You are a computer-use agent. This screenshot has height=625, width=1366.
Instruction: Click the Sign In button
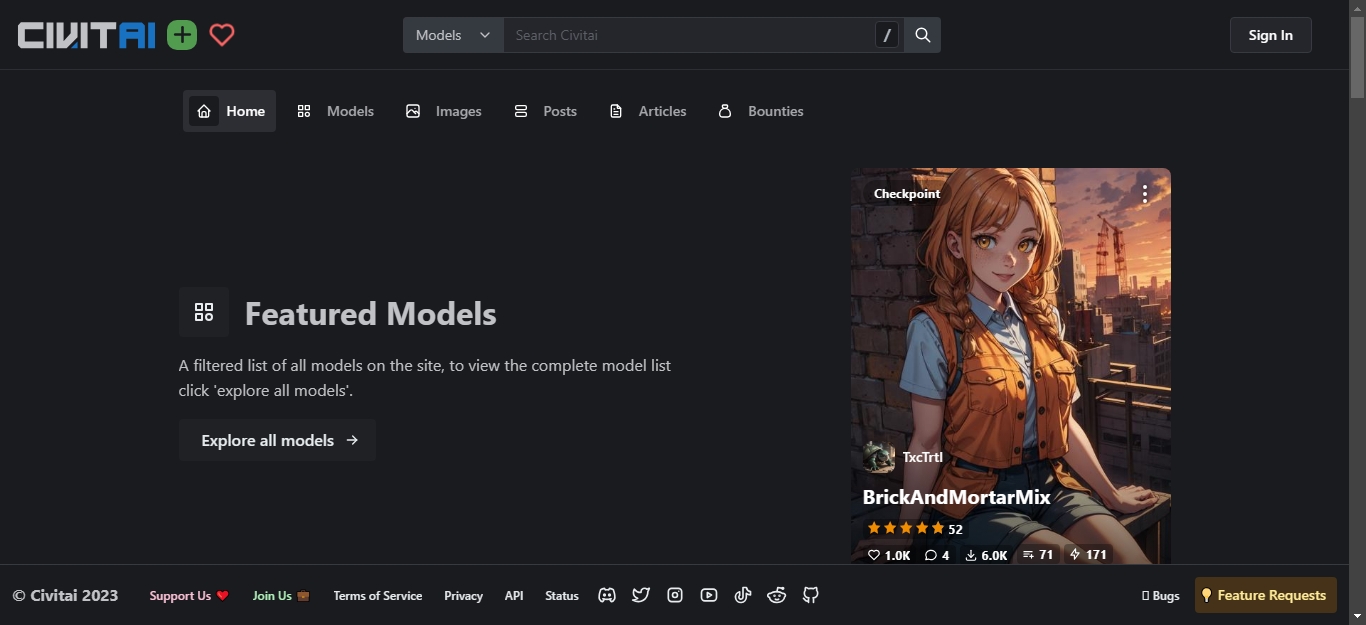tap(1270, 35)
